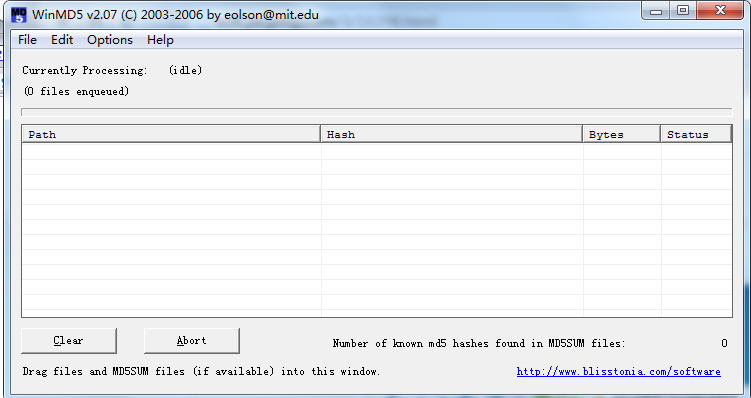751x398 pixels.
Task: Sort by the Hash column header
Action: coord(452,134)
